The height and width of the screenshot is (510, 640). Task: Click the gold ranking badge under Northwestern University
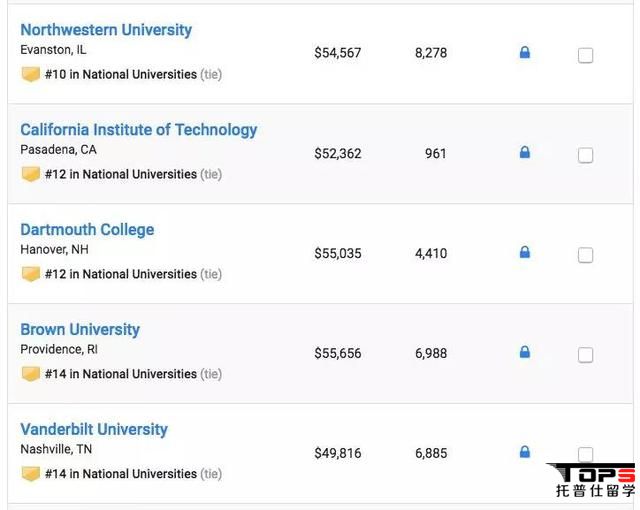pos(31,74)
